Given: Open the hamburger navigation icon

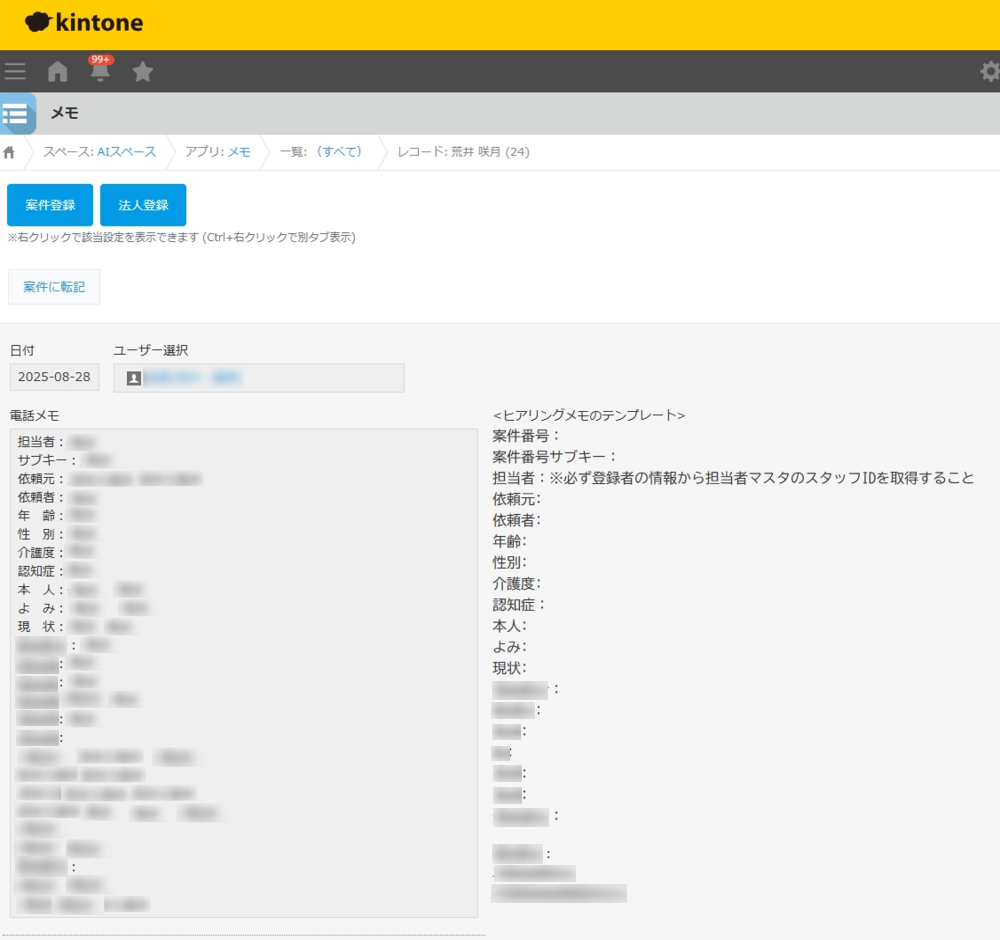Looking at the screenshot, I should pos(15,70).
